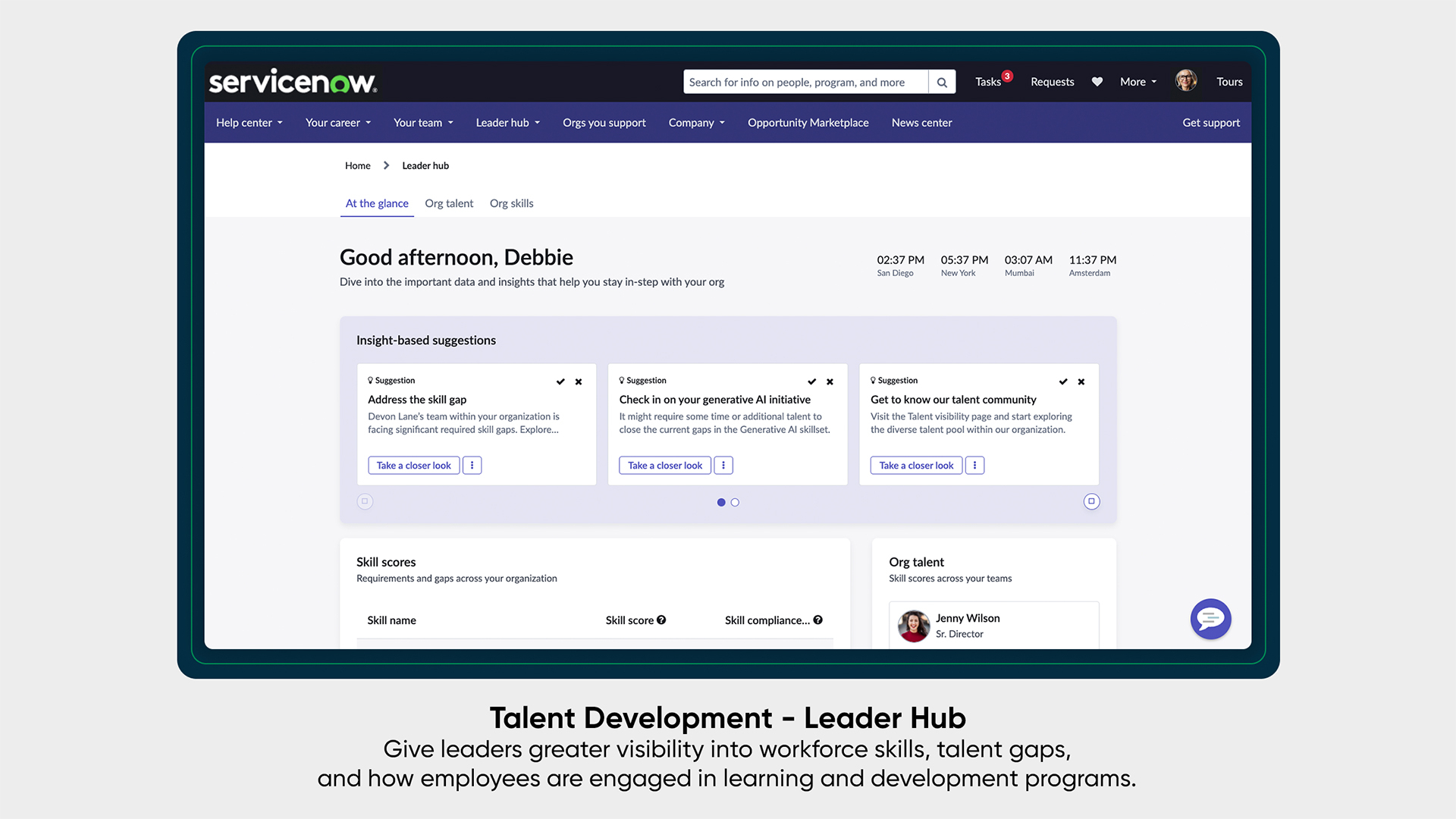Open the Leader hub dropdown menu

pyautogui.click(x=507, y=123)
